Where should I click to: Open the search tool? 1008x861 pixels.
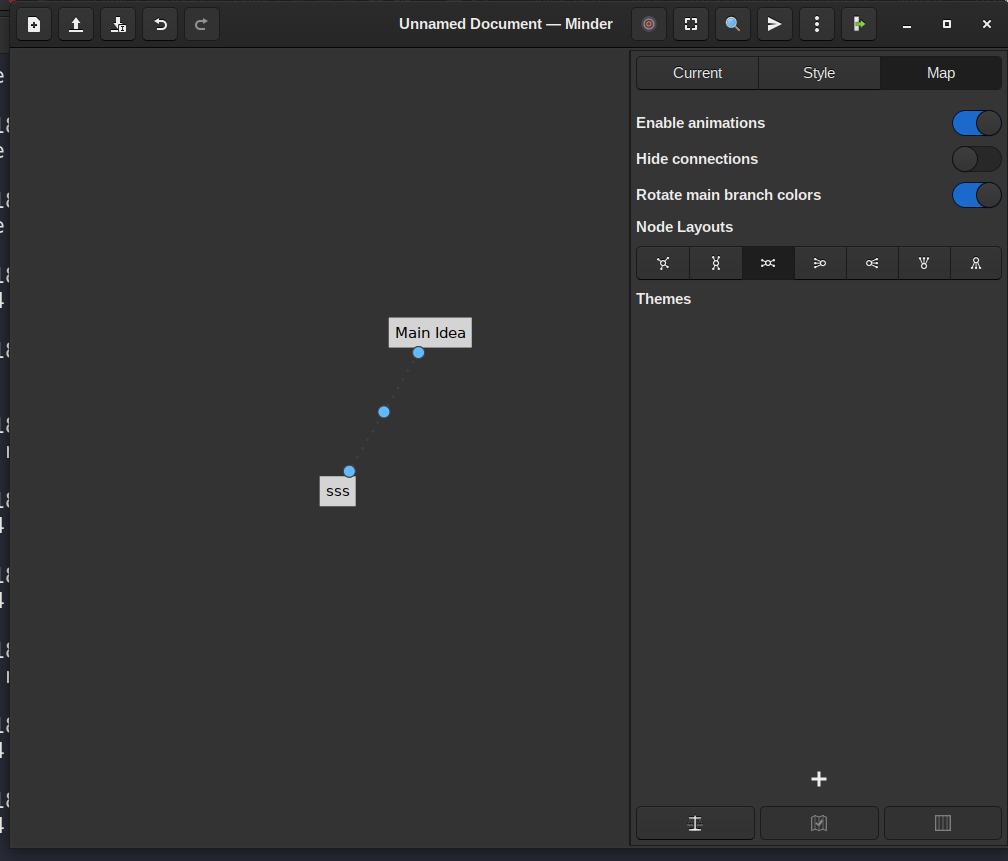733,24
